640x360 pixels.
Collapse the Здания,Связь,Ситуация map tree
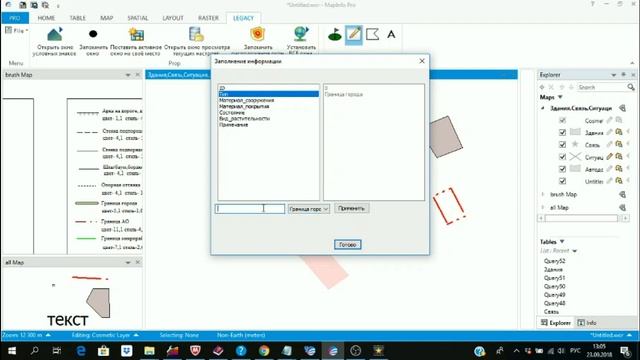pyautogui.click(x=543, y=108)
